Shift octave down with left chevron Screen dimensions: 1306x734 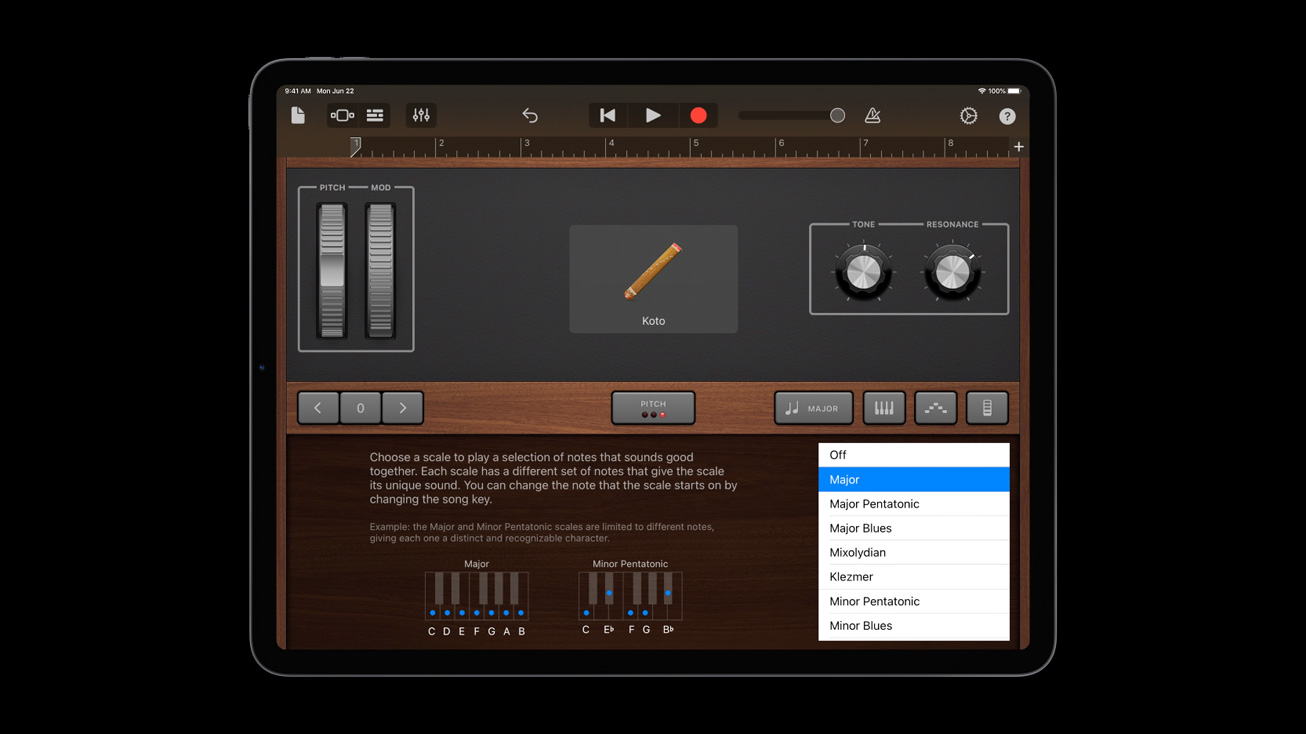coord(318,408)
